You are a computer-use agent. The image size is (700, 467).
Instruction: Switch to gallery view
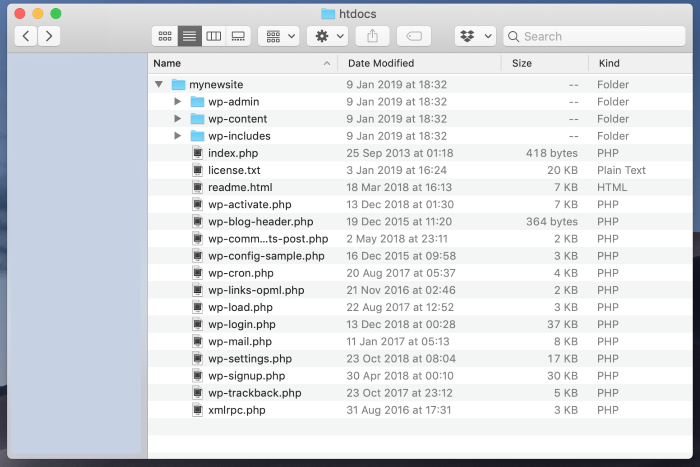[x=238, y=36]
